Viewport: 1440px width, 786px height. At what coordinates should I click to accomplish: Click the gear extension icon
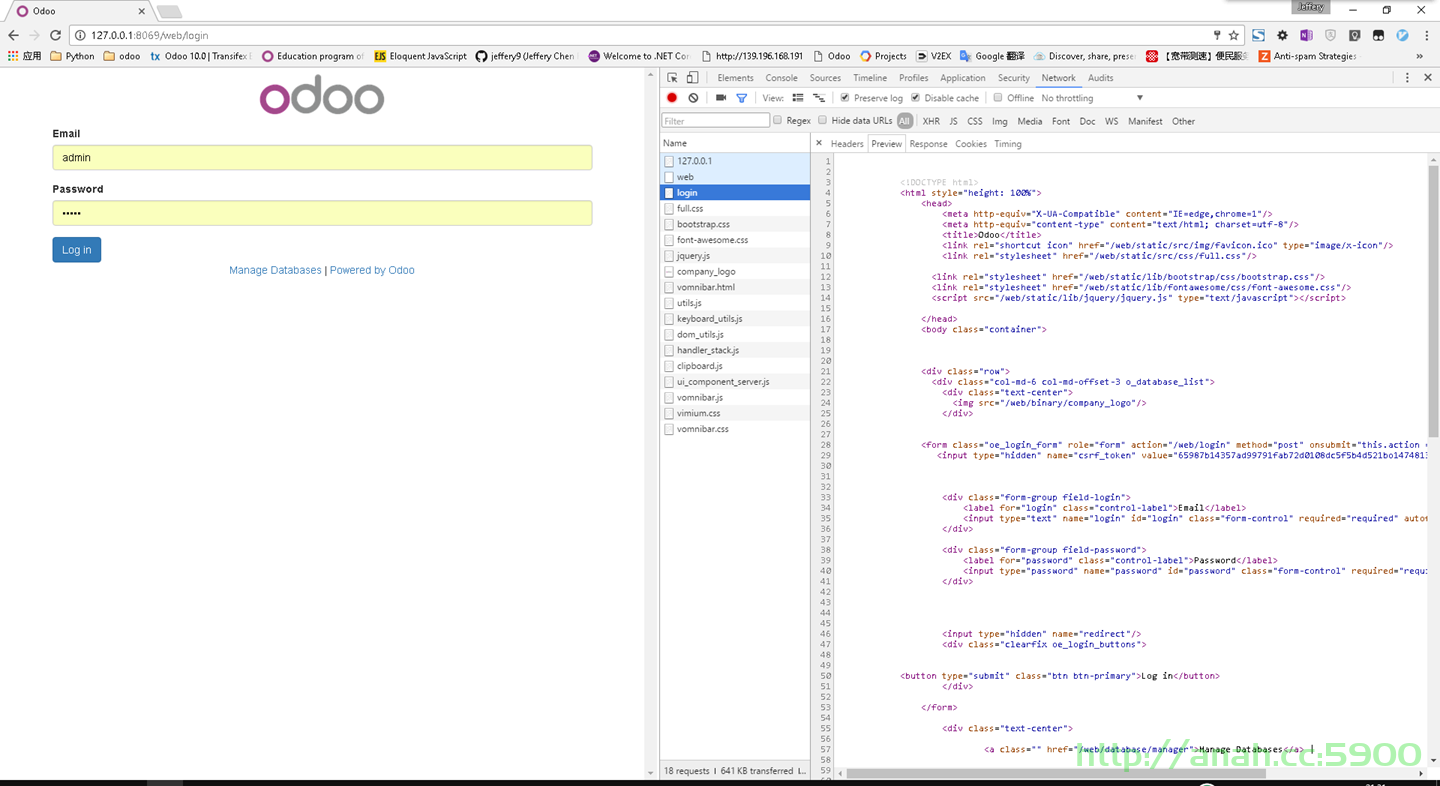tap(1282, 35)
